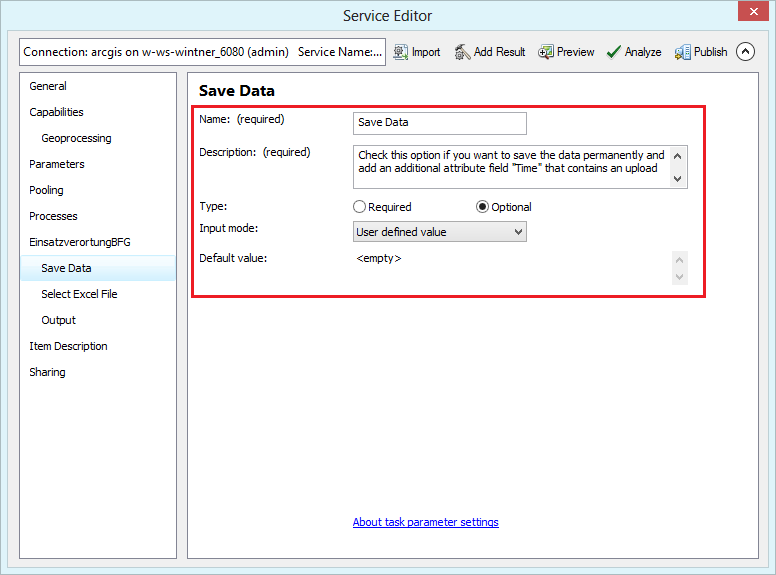Open the About task parameter settings link
The width and height of the screenshot is (776, 575).
coord(426,522)
